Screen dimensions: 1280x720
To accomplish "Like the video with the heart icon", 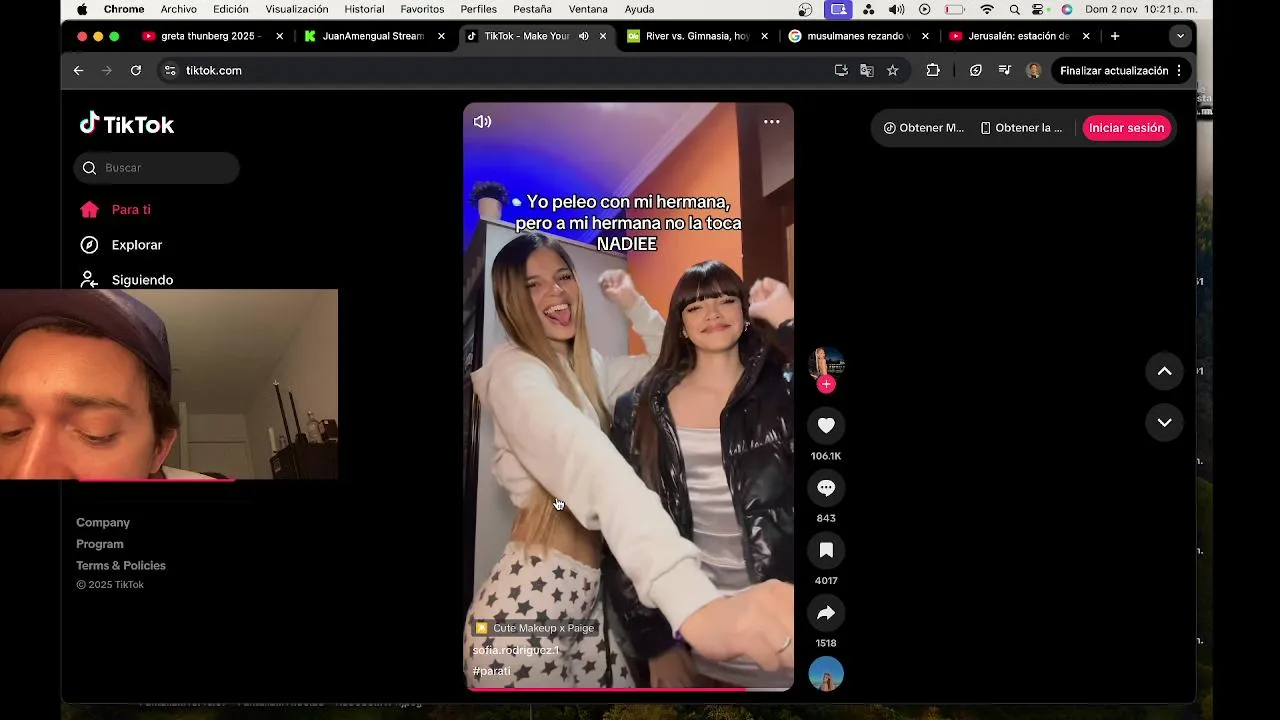I will [826, 425].
